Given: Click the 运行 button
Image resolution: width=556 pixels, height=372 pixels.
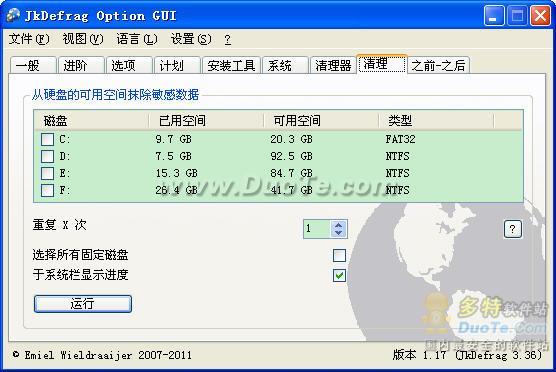Looking at the screenshot, I should (x=83, y=304).
